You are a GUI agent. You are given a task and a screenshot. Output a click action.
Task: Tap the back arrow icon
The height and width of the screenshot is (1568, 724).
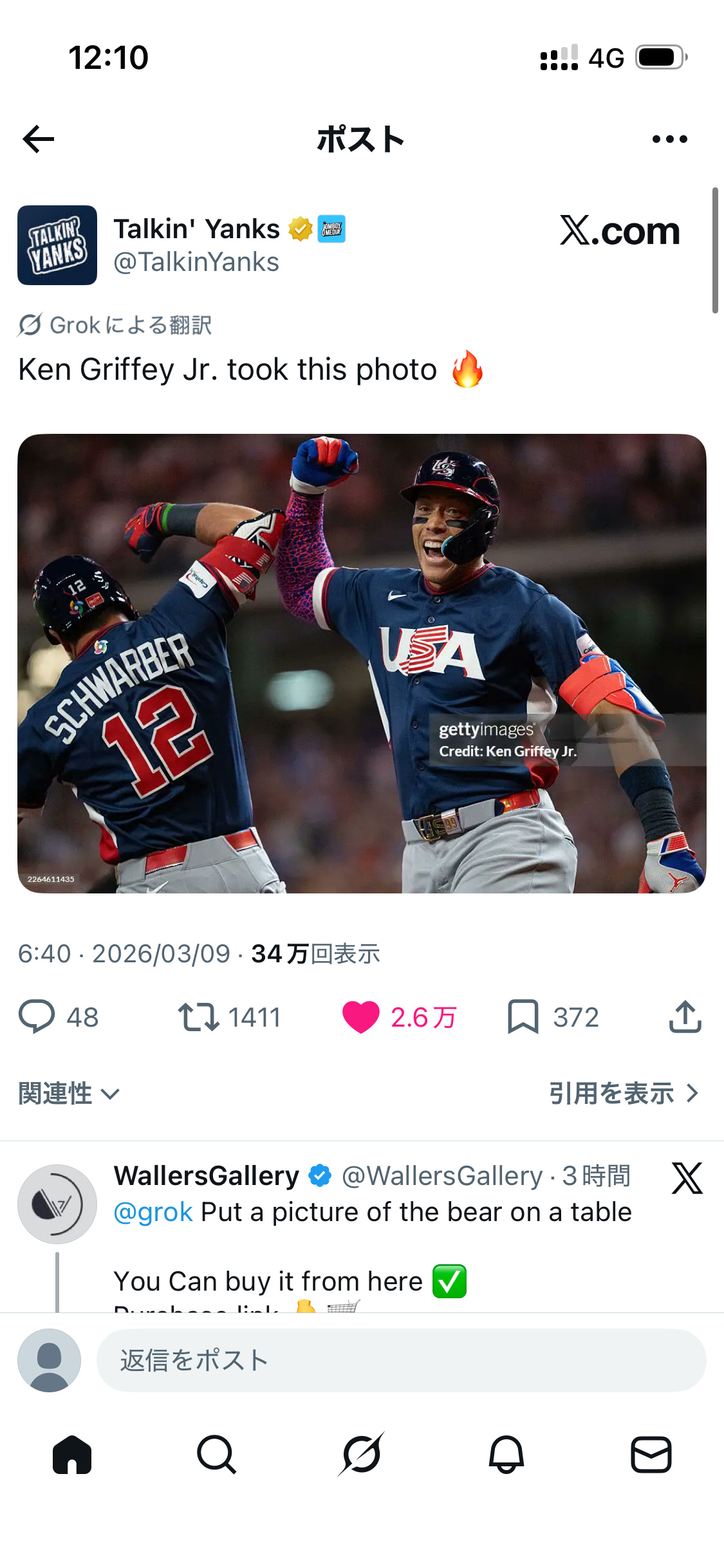click(39, 139)
